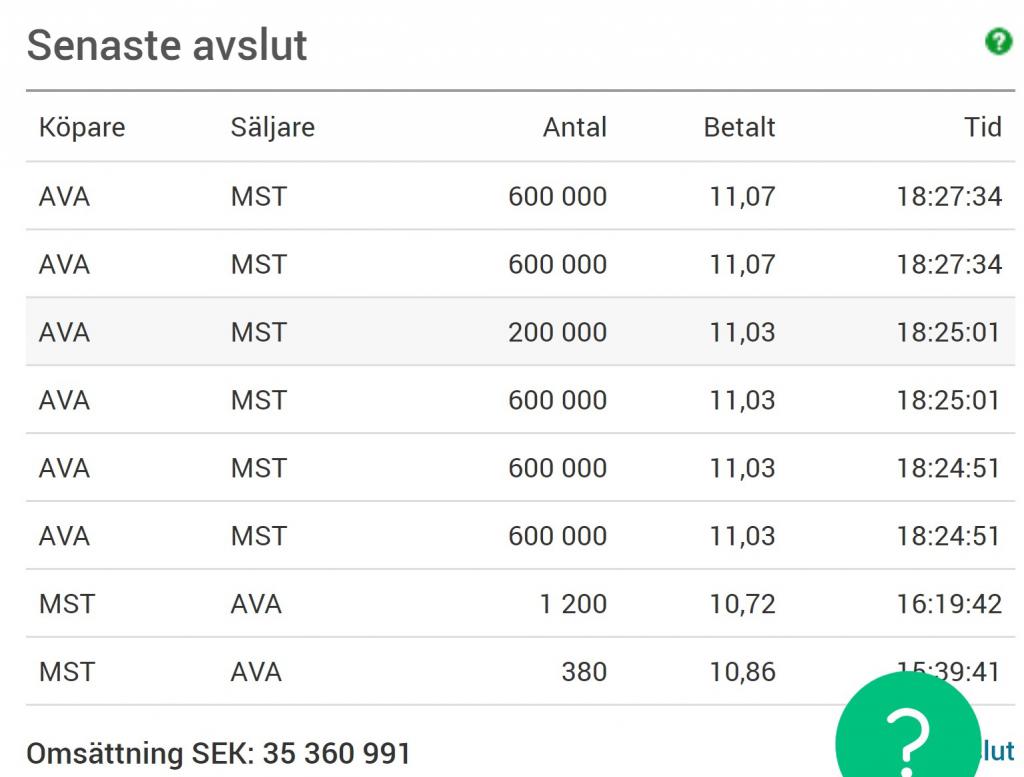Image resolution: width=1024 pixels, height=777 pixels.
Task: Click buyer MST in the 16:19:42 row
Action: [67, 604]
